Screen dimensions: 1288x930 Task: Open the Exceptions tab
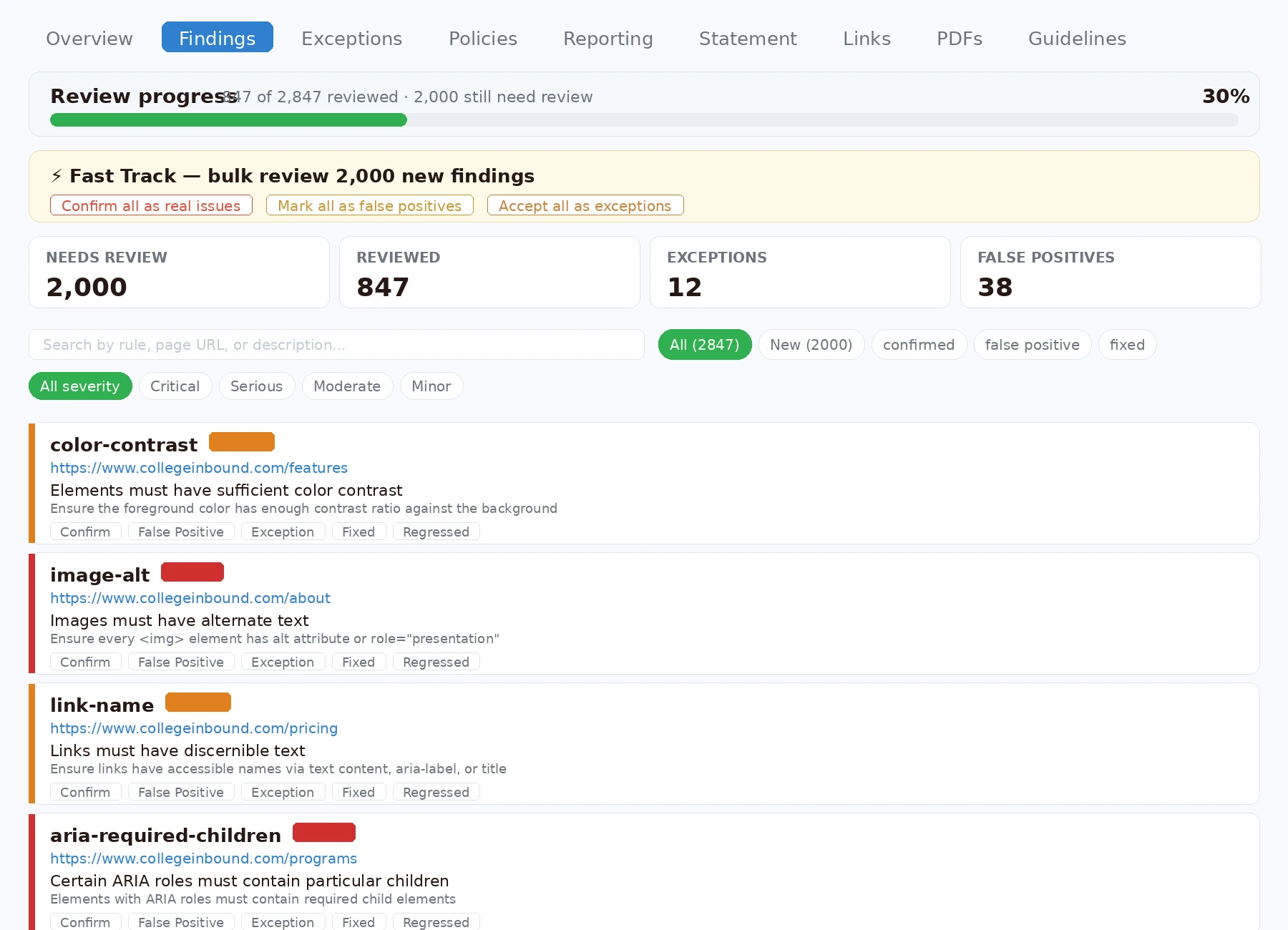351,39
